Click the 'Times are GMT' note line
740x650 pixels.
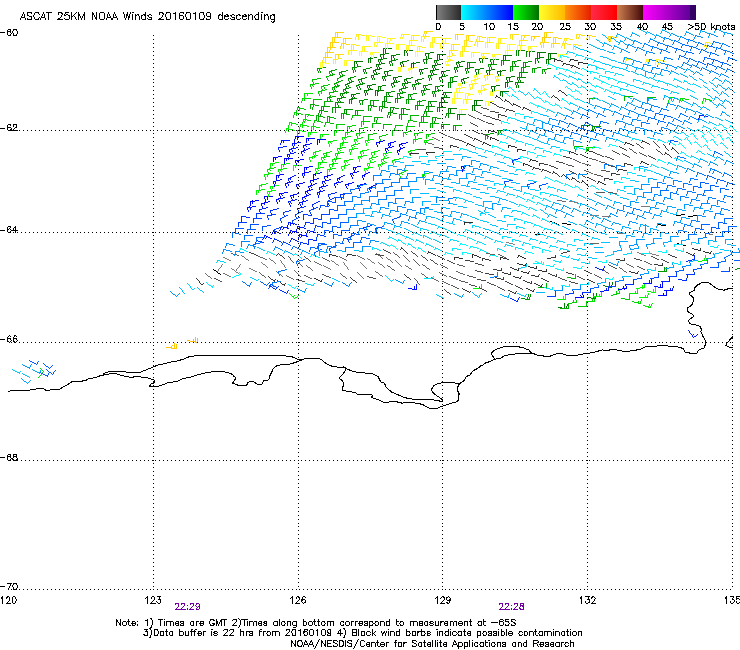[316, 623]
